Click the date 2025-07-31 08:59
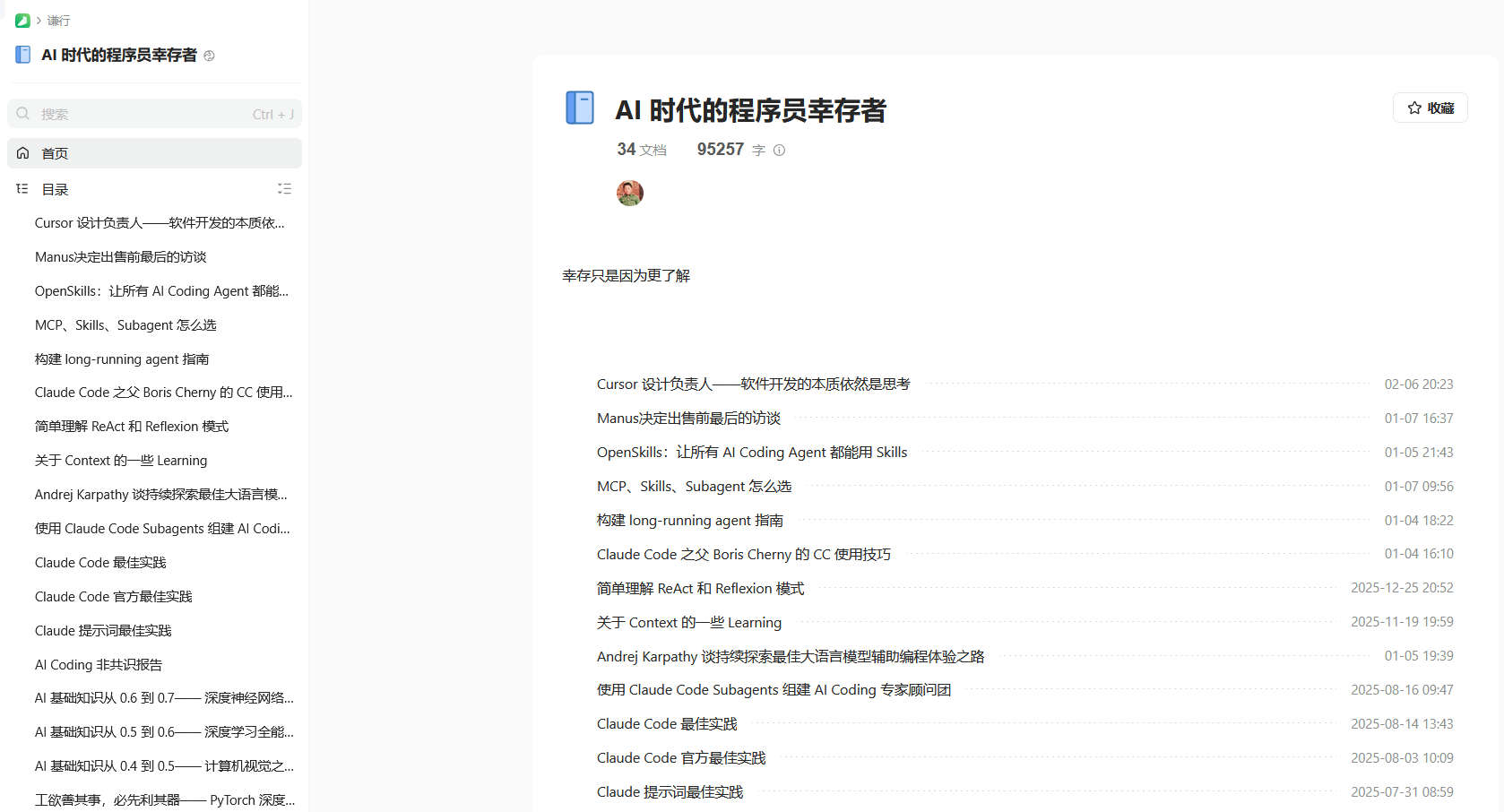1504x812 pixels. [x=1402, y=792]
